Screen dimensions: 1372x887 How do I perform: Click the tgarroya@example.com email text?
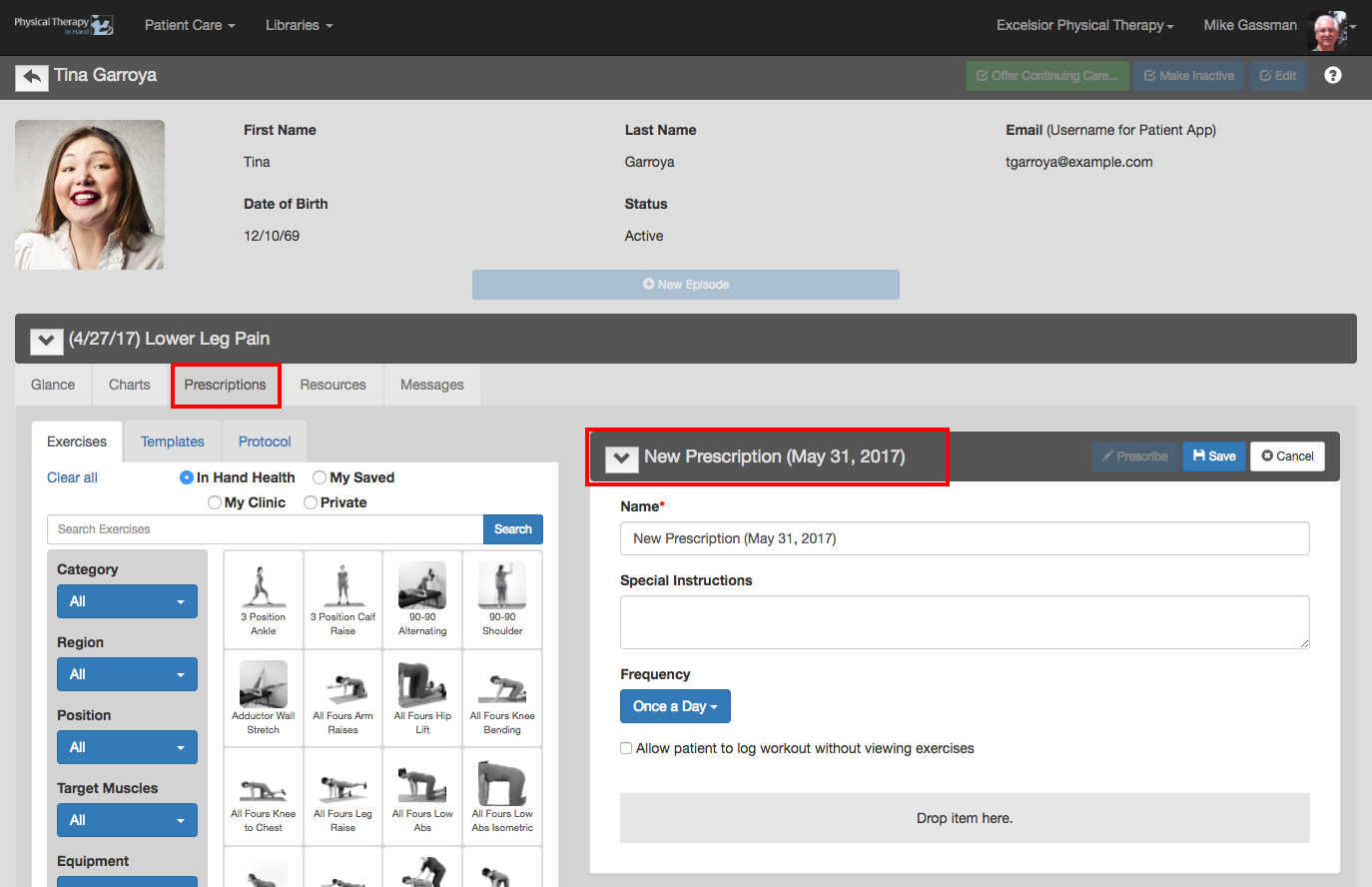click(1079, 162)
